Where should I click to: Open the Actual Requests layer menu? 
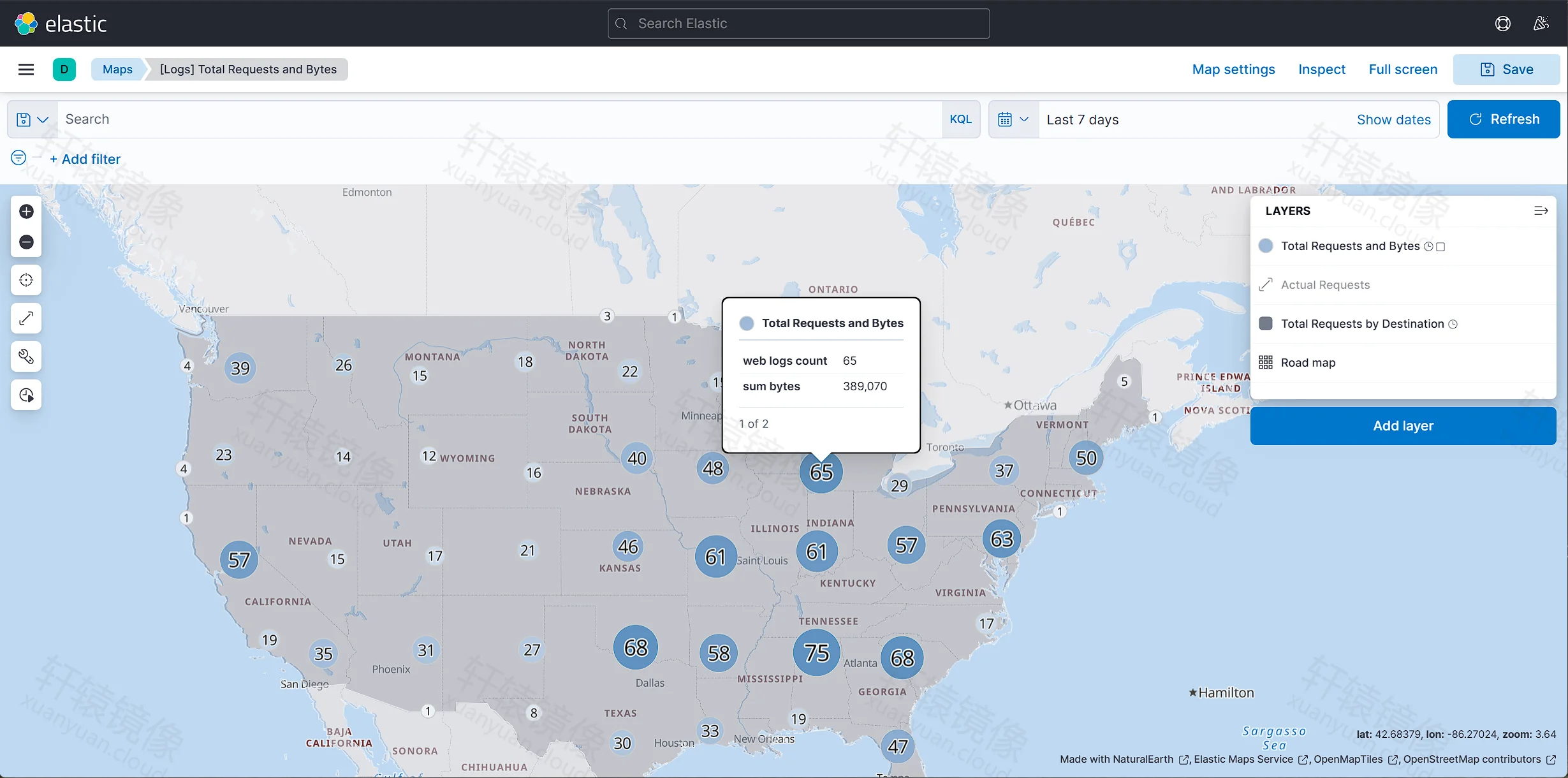pos(1325,285)
